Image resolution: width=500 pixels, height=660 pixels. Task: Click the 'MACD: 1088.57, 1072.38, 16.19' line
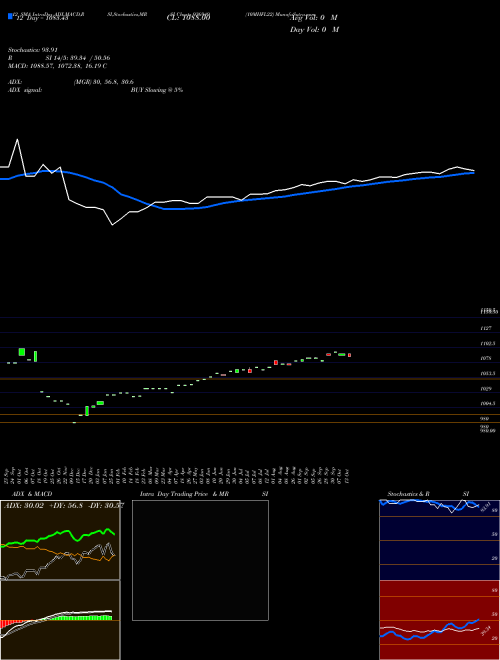[x=57, y=66]
